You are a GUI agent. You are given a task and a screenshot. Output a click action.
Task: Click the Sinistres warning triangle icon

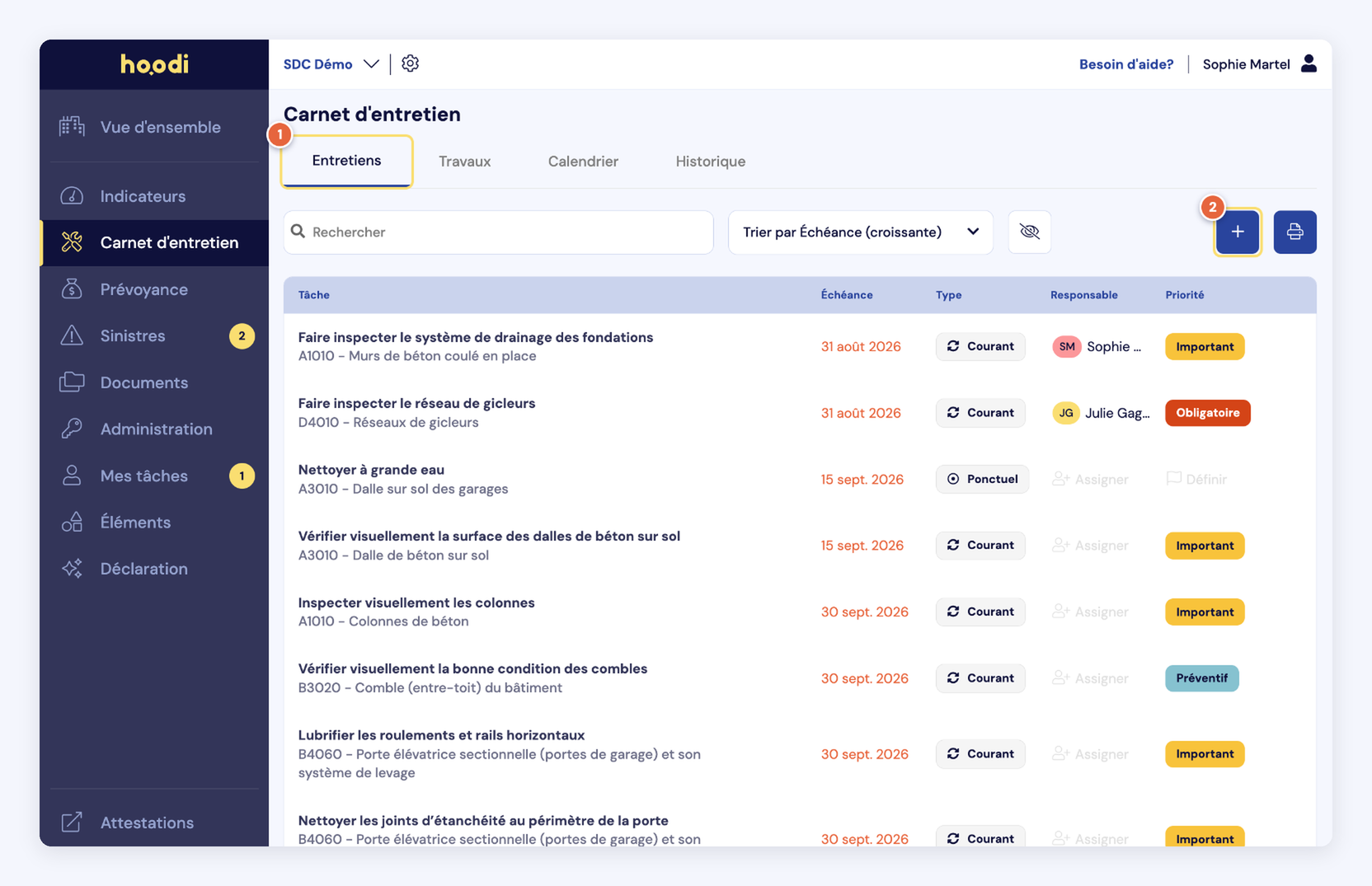(x=72, y=335)
